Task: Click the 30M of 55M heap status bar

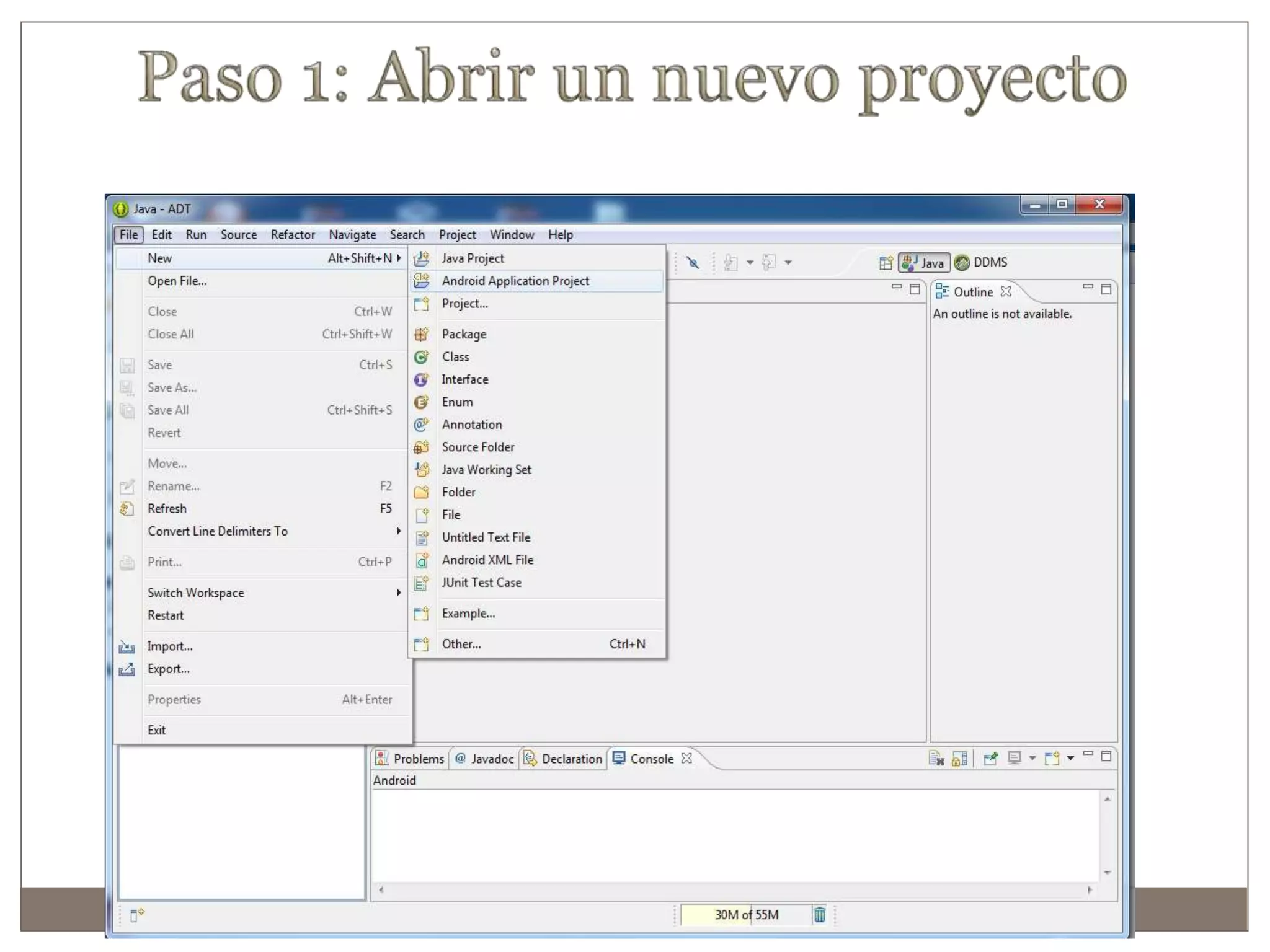Action: (745, 915)
